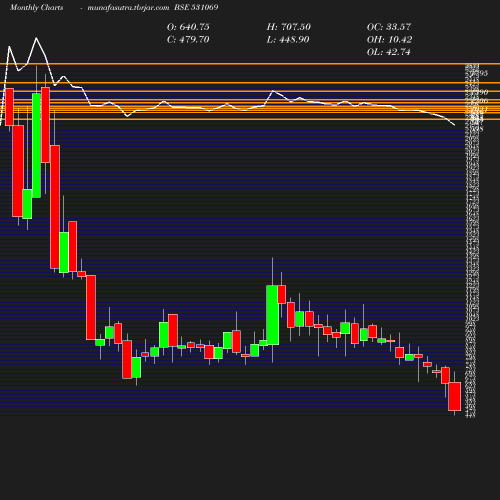Click the "Monthly Charts" title text

[x=36, y=8]
